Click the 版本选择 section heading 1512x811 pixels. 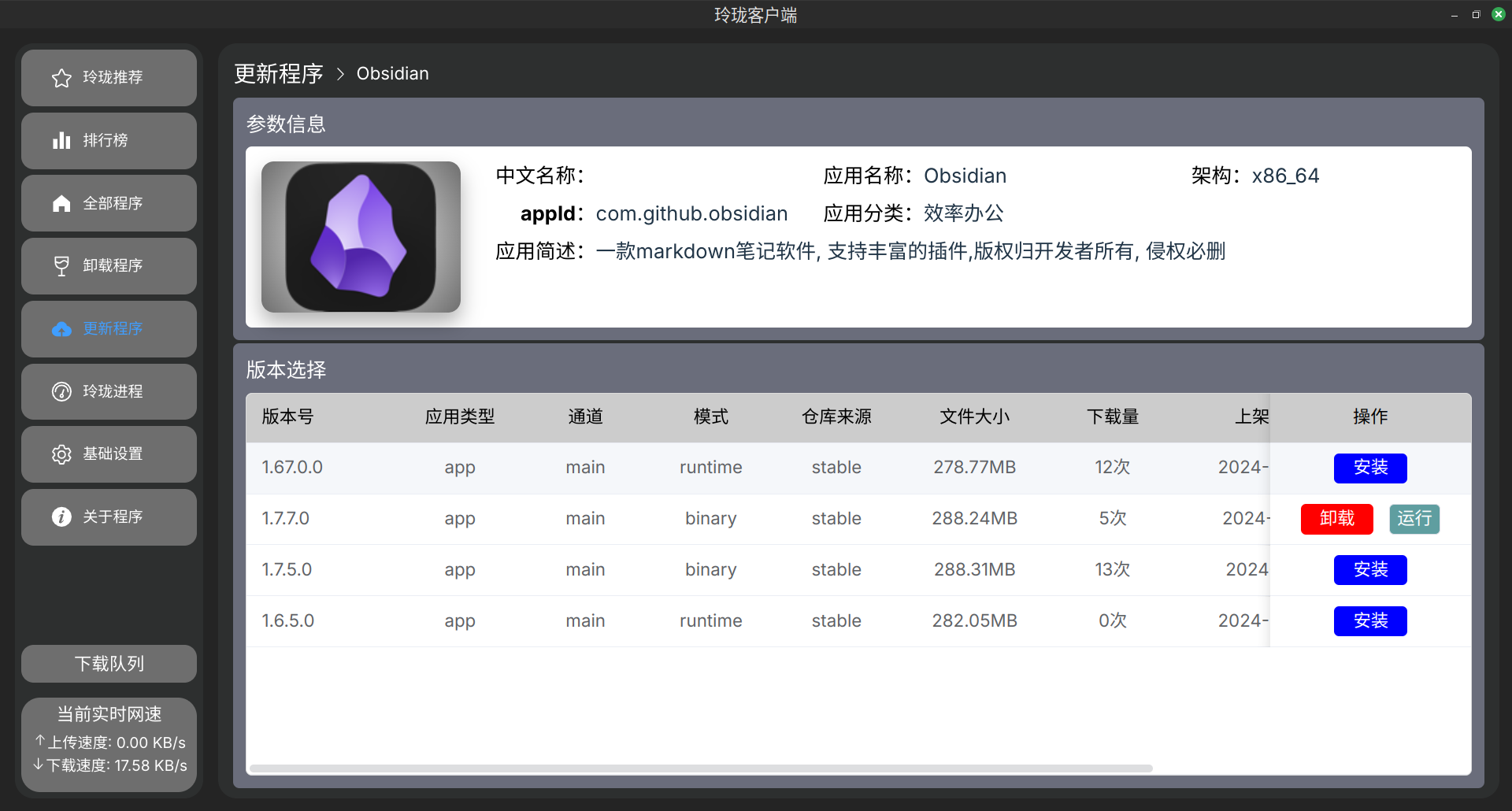point(286,370)
